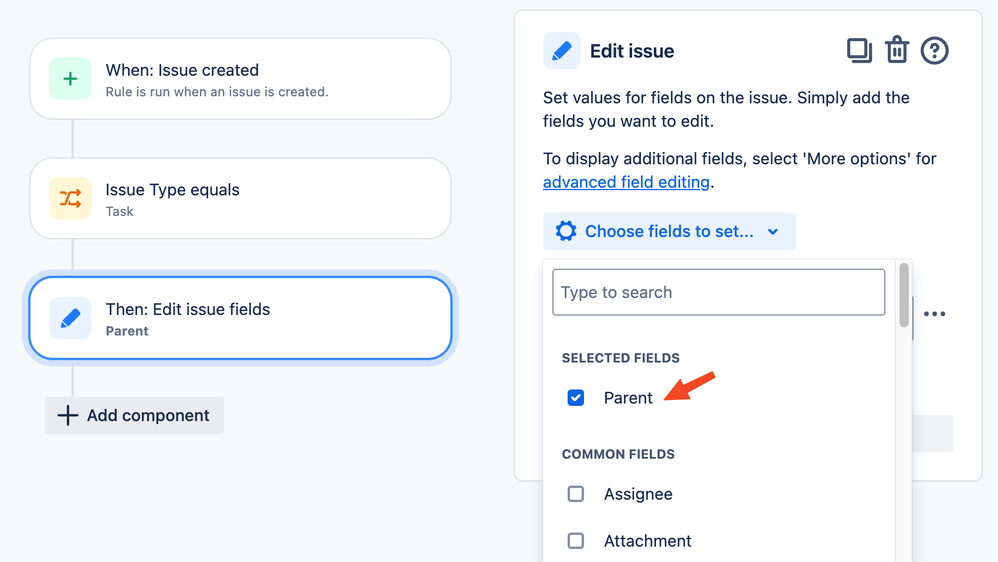The width and height of the screenshot is (998, 562).
Task: Open the Choose fields to set dropdown
Action: [669, 231]
